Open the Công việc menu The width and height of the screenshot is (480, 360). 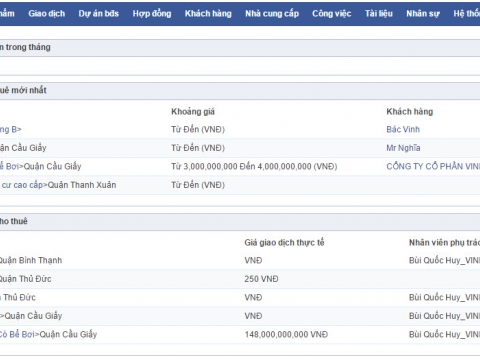tap(332, 14)
